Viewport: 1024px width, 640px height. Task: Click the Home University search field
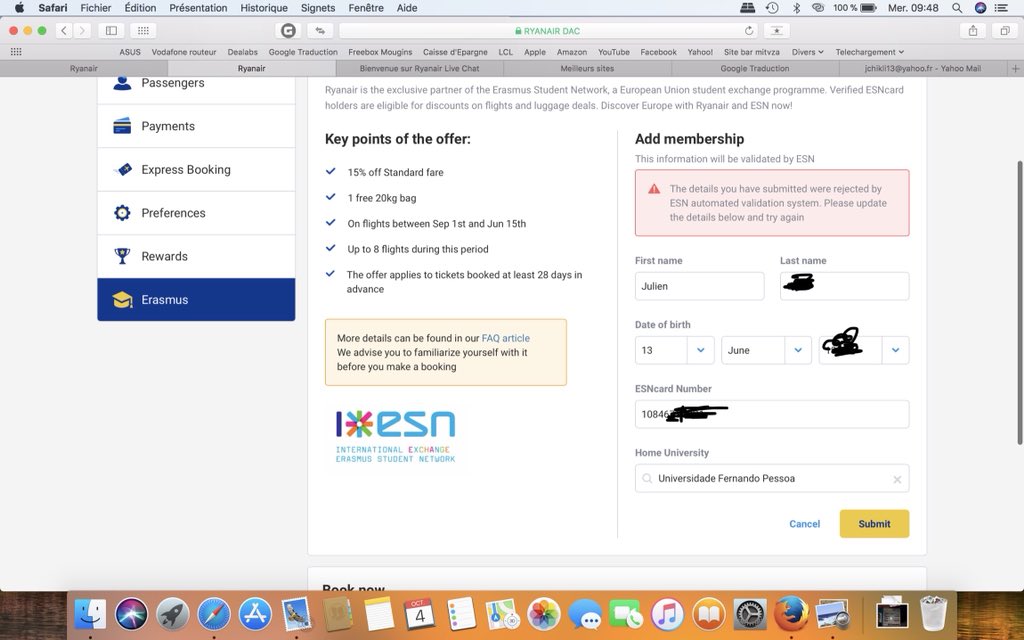point(772,478)
